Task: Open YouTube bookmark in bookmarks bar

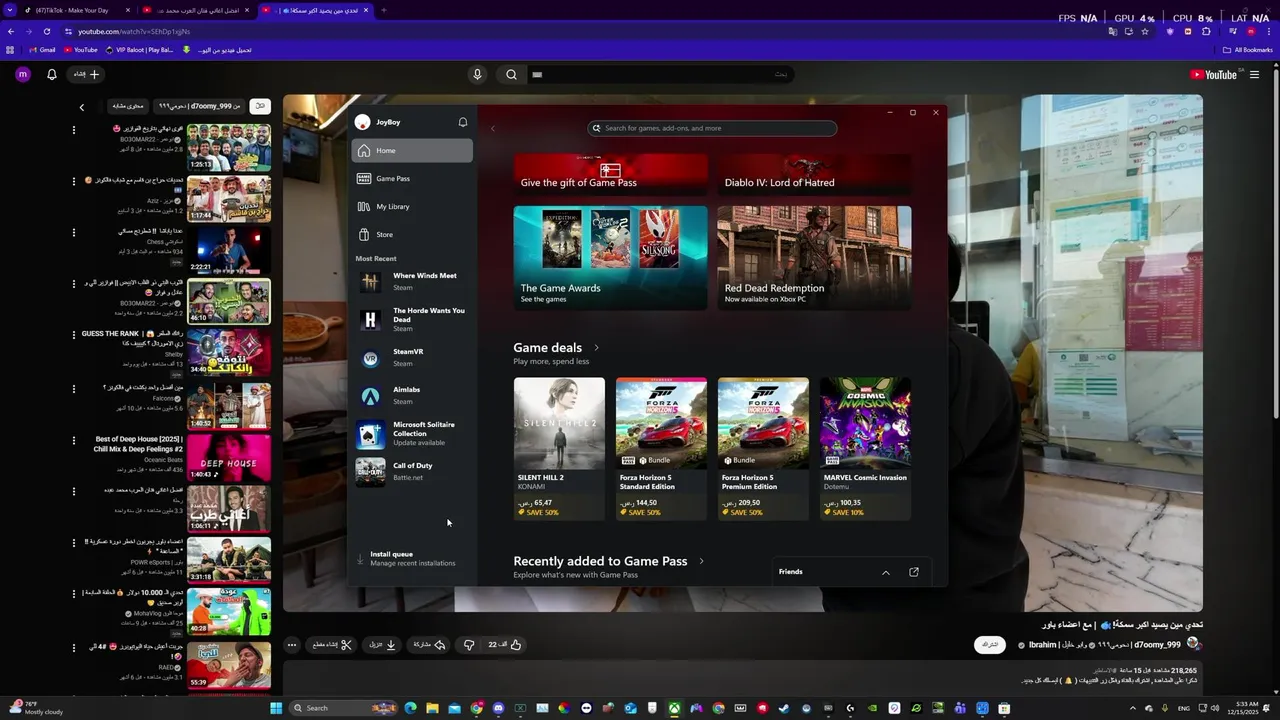Action: [x=80, y=50]
